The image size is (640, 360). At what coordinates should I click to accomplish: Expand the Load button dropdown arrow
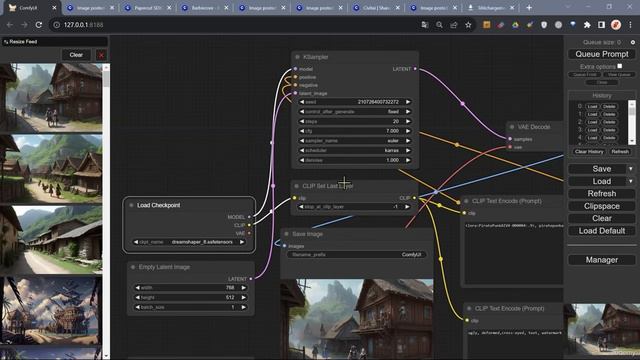coord(631,181)
